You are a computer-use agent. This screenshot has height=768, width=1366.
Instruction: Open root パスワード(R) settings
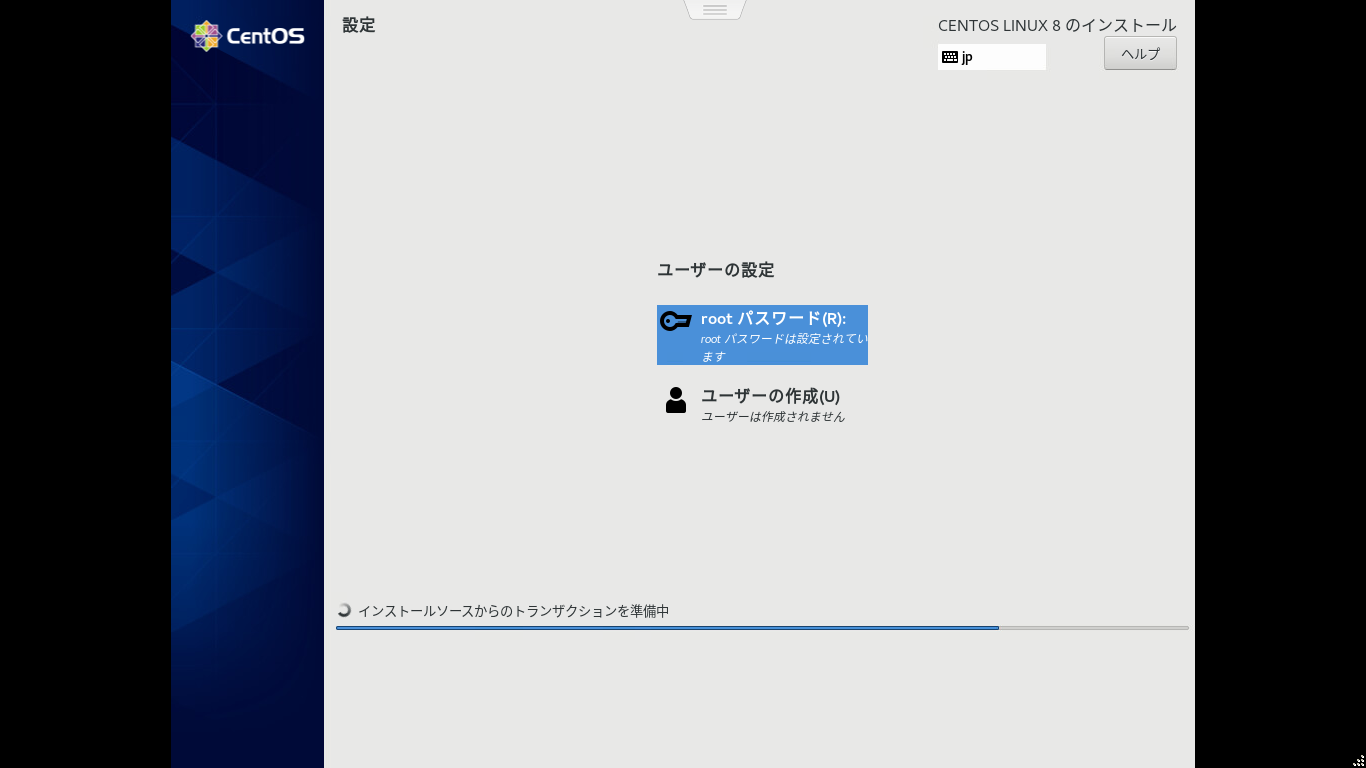click(x=762, y=335)
